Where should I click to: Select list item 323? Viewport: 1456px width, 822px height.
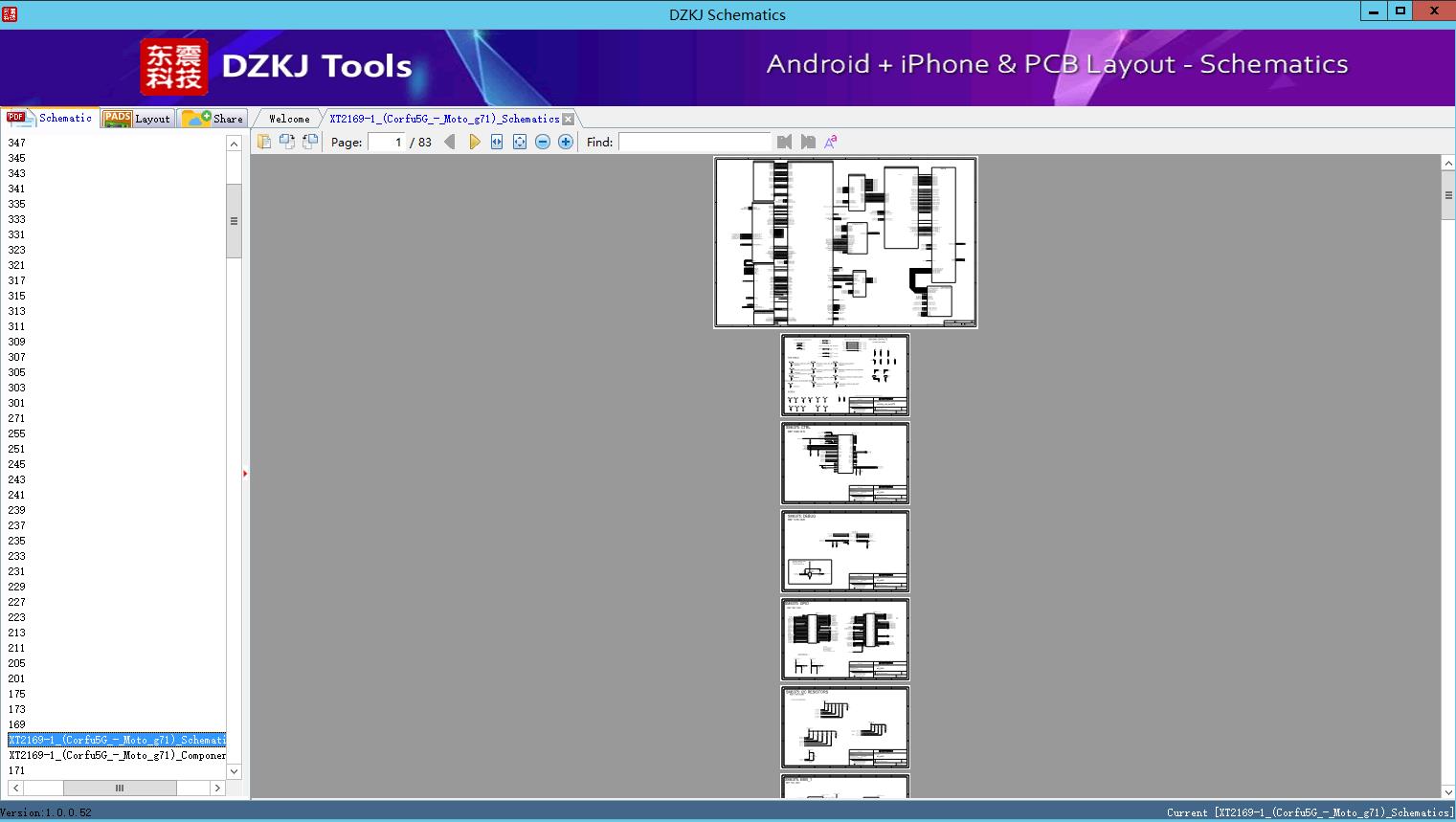(17, 250)
